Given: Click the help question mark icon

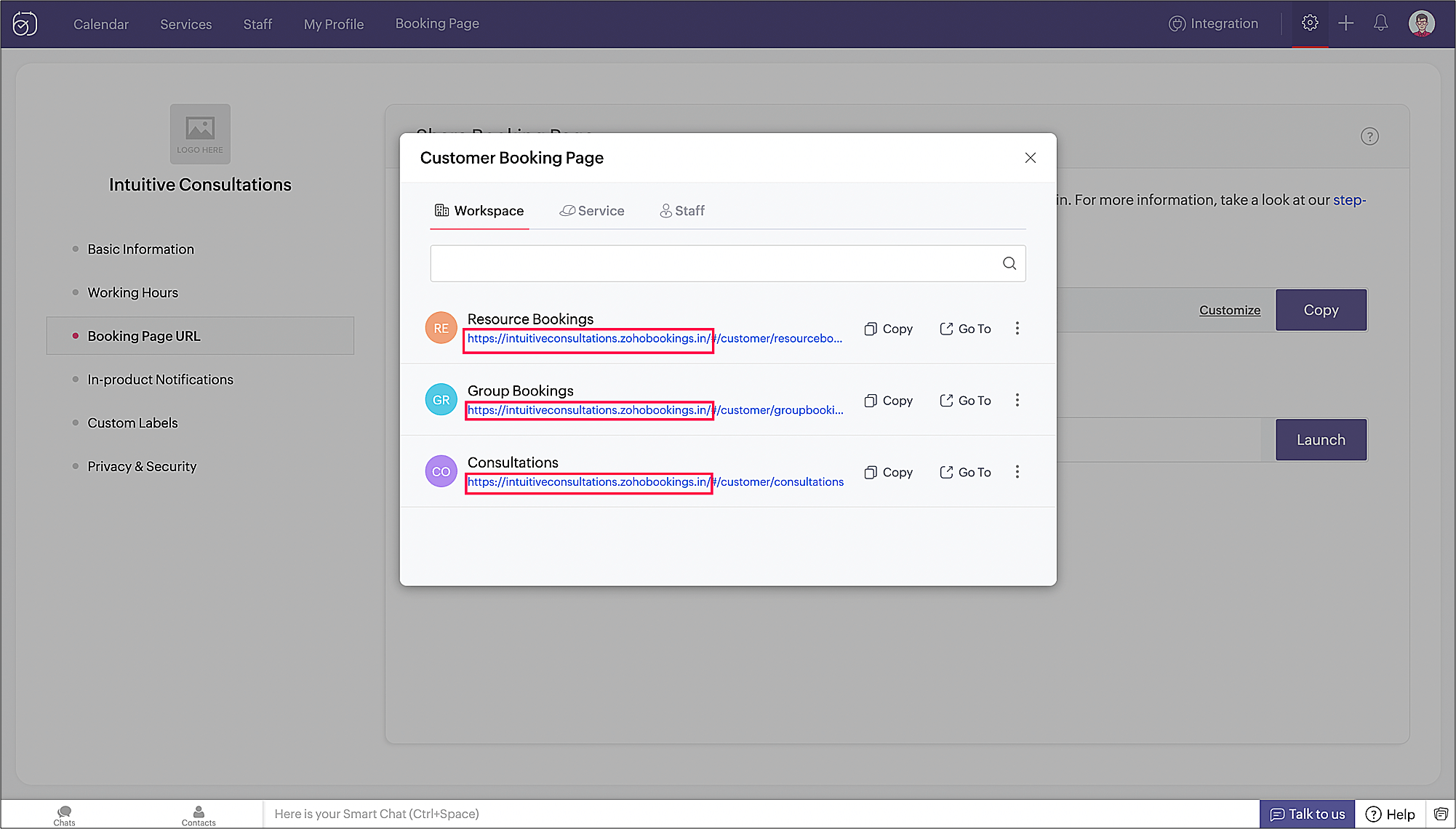Looking at the screenshot, I should 1369,137.
